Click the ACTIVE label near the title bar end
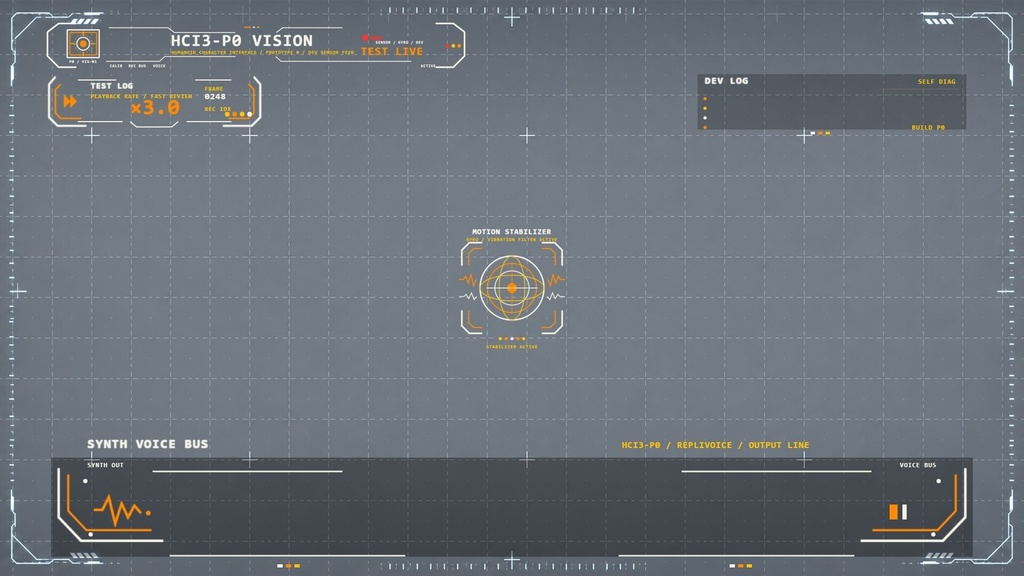The width and height of the screenshot is (1024, 576). pyautogui.click(x=428, y=66)
